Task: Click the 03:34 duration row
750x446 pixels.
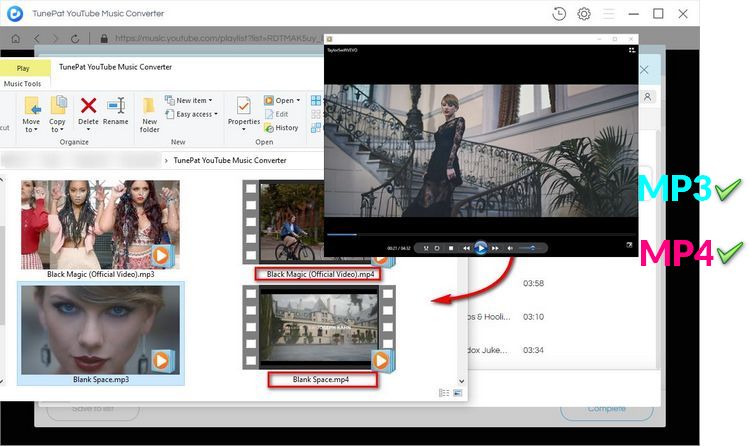Action: coord(533,350)
